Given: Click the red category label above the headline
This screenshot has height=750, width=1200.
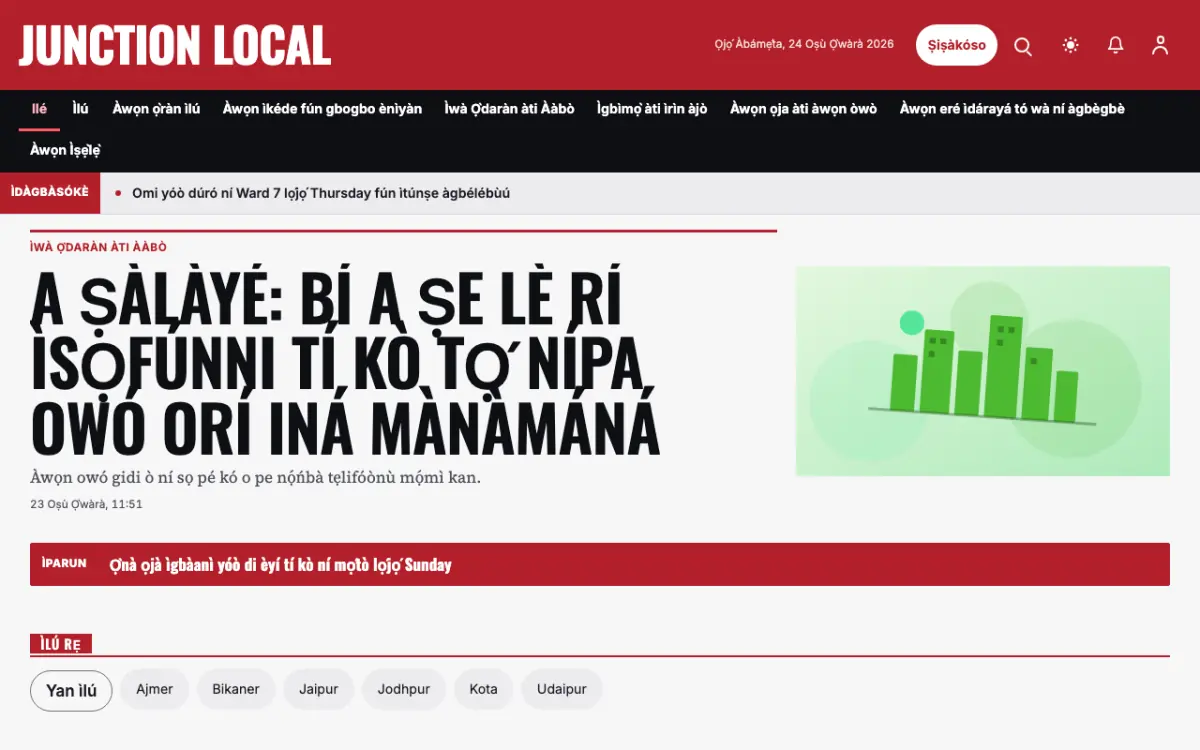Looking at the screenshot, I should click(98, 247).
